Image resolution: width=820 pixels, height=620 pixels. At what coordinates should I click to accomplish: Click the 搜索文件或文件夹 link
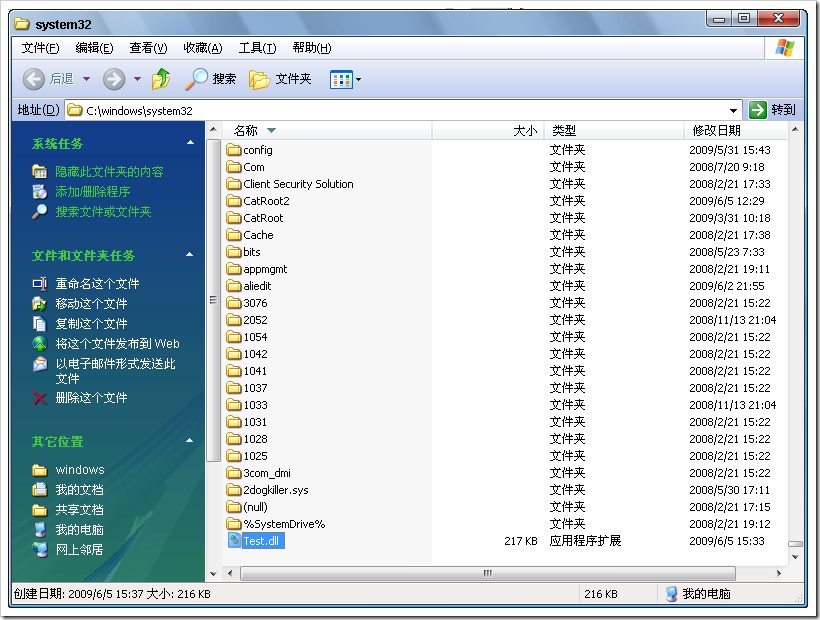104,212
